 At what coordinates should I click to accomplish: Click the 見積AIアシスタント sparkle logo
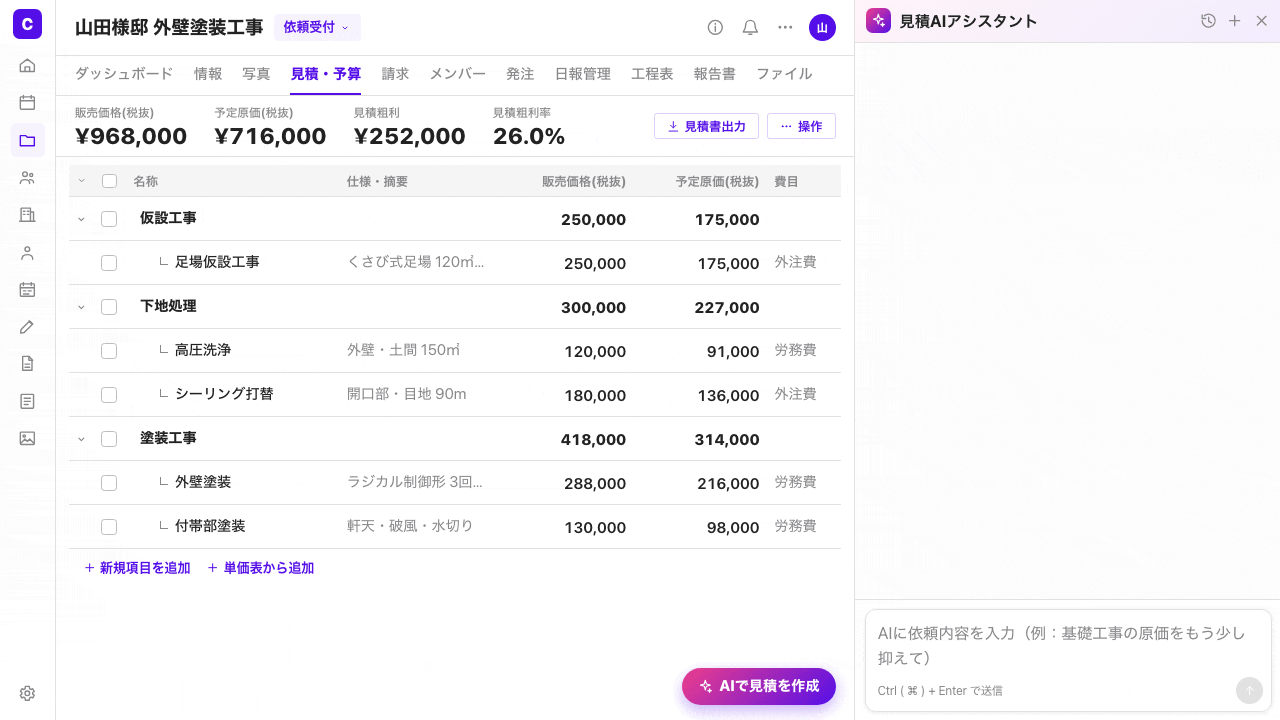879,21
